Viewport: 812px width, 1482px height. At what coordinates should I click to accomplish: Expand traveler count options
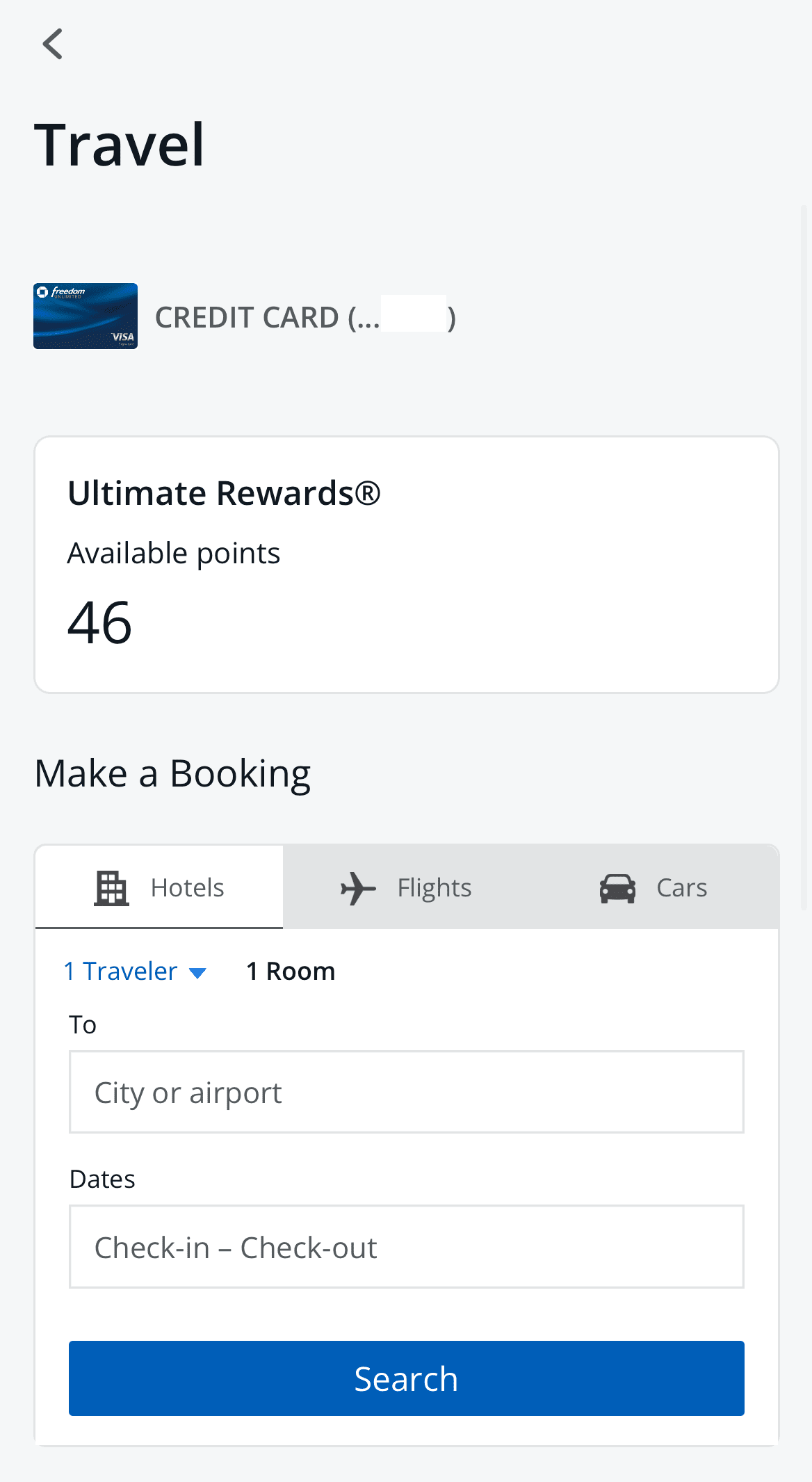pos(136,971)
